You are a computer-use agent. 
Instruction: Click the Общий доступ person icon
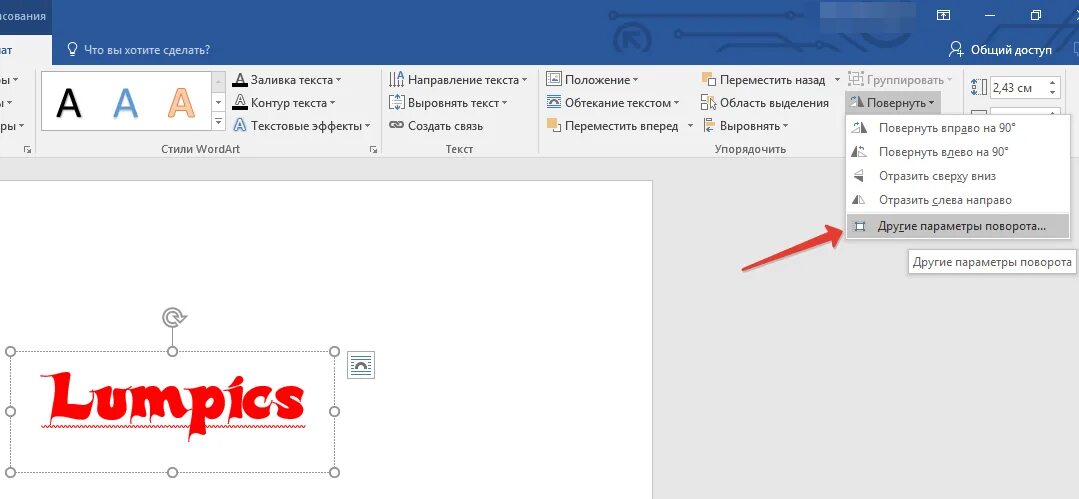(956, 50)
